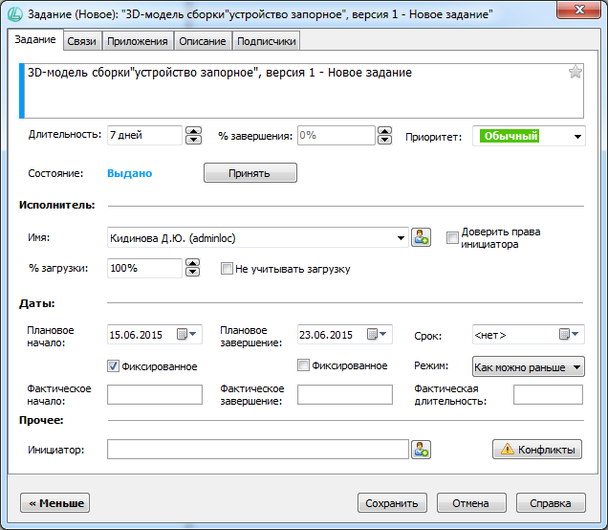Image resolution: width=608 pixels, height=530 pixels.
Task: Switch to the Связи tab
Action: 82,41
